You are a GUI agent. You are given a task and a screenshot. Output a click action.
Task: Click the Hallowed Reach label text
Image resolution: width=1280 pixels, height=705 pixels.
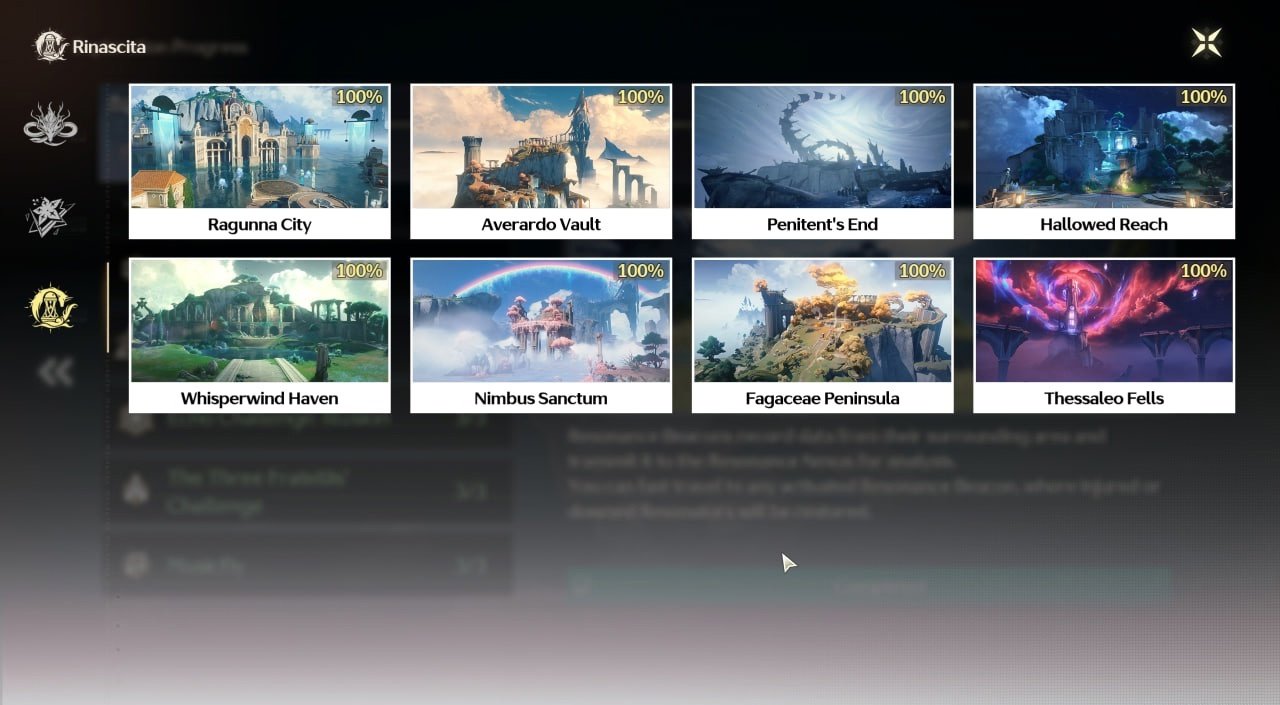coord(1104,225)
